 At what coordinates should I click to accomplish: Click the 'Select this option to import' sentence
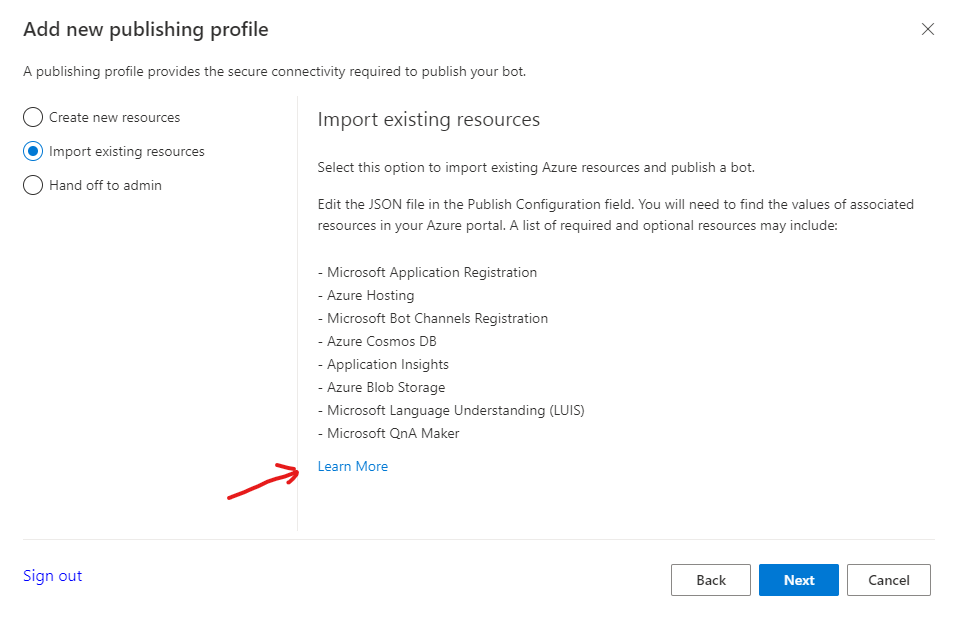pos(536,167)
